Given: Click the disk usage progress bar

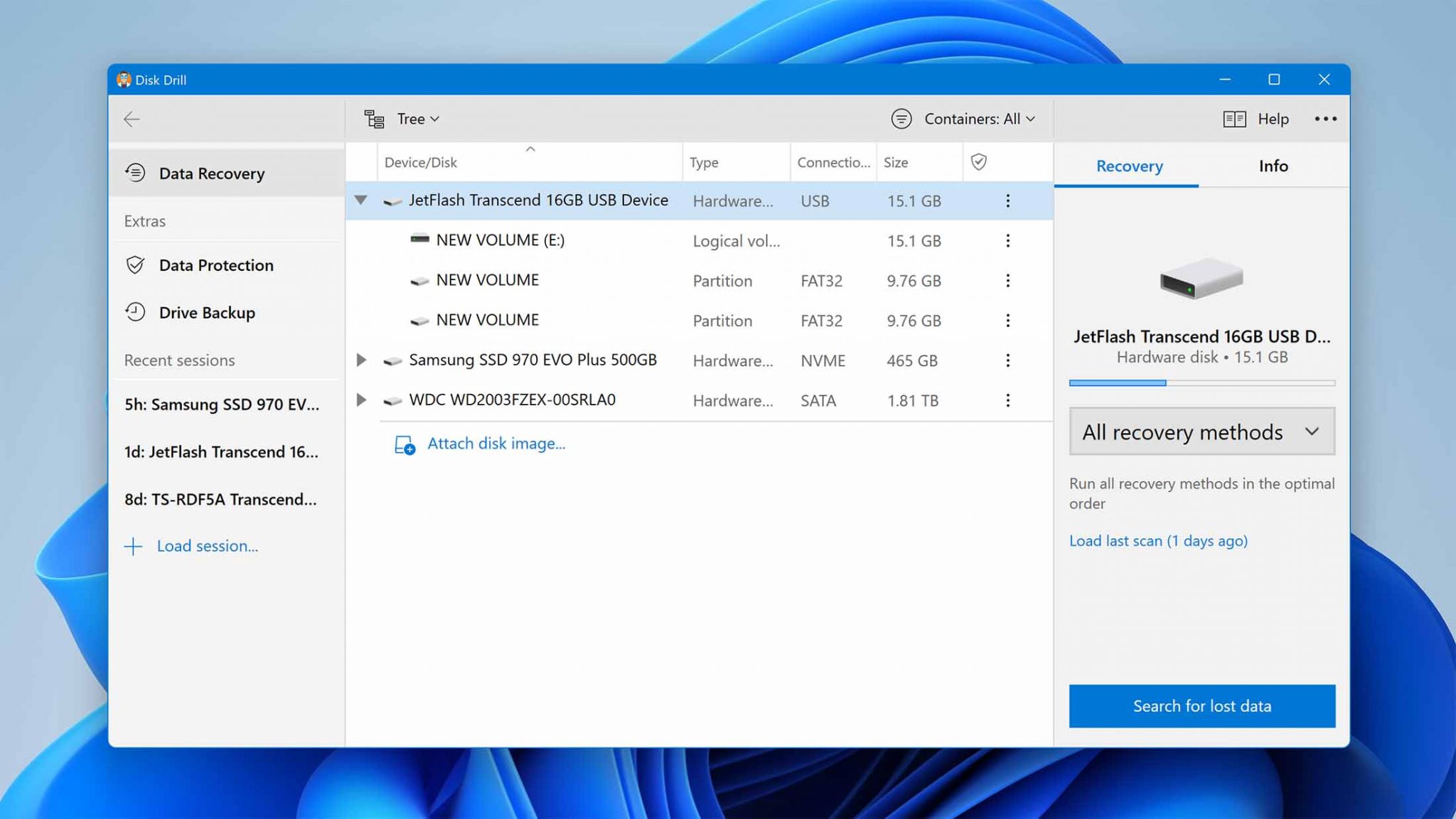Looking at the screenshot, I should point(1202,383).
